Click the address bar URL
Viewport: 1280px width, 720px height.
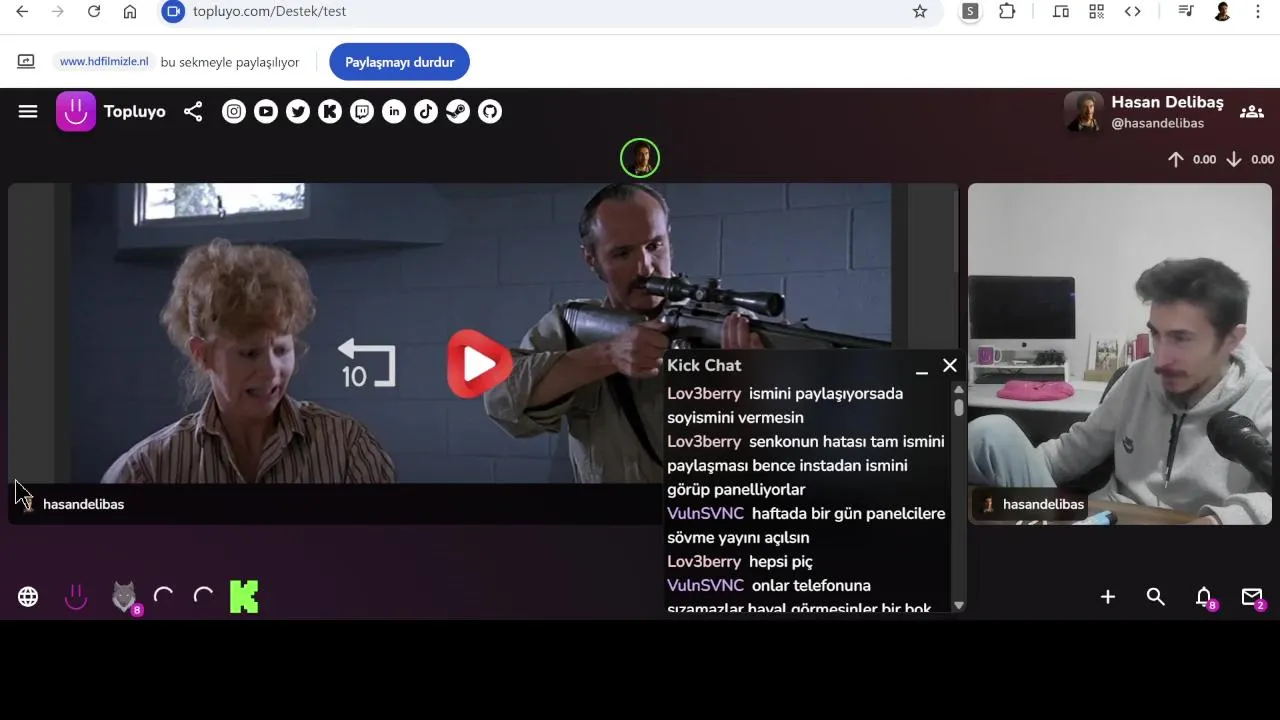pyautogui.click(x=269, y=11)
